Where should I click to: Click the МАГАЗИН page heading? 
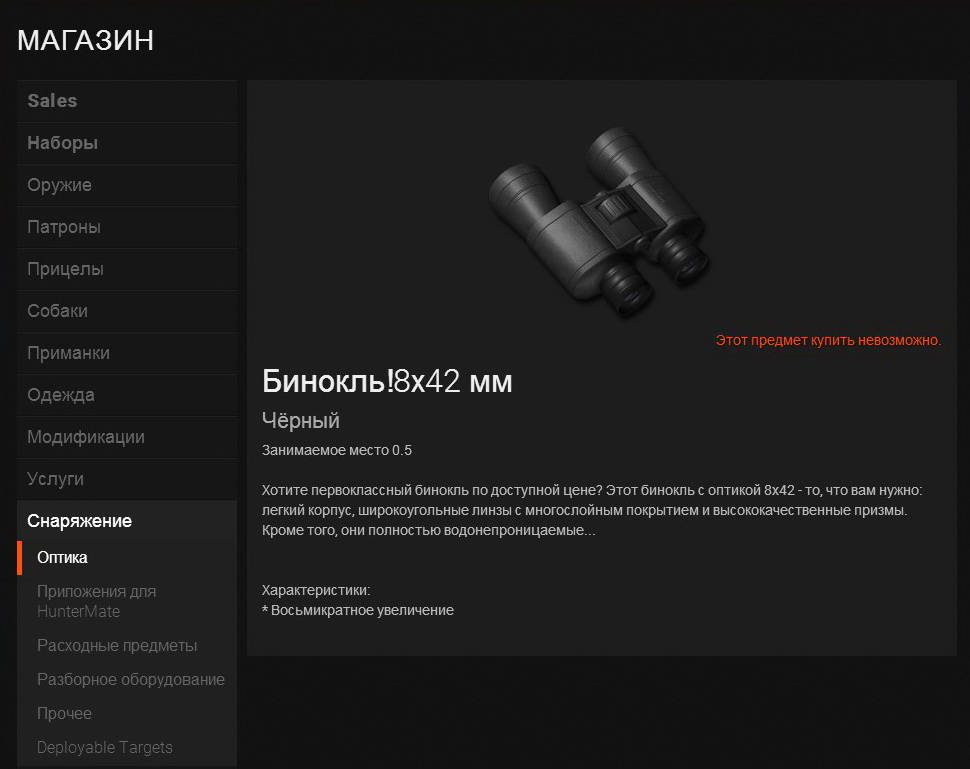pos(85,40)
